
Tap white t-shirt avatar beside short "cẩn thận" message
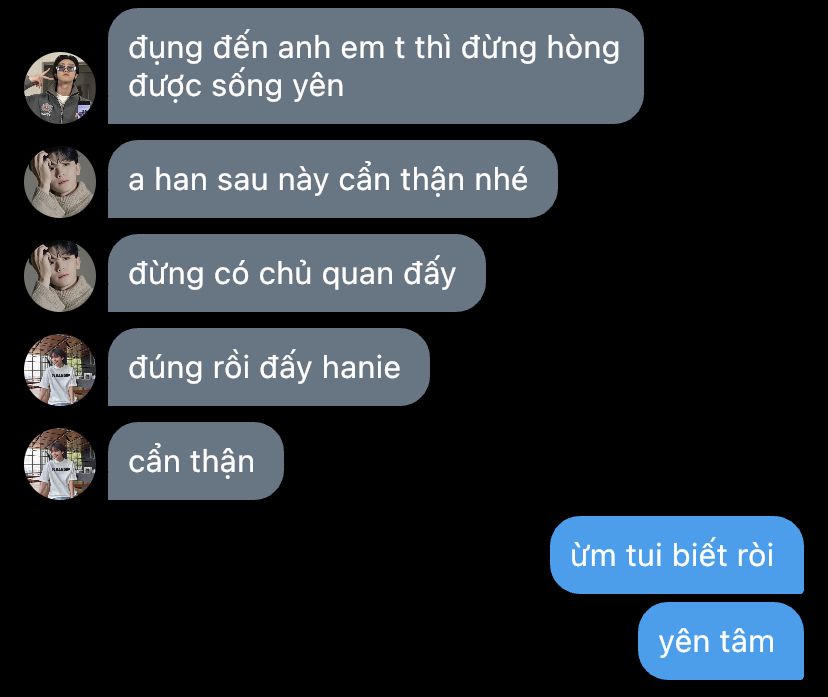tap(60, 464)
